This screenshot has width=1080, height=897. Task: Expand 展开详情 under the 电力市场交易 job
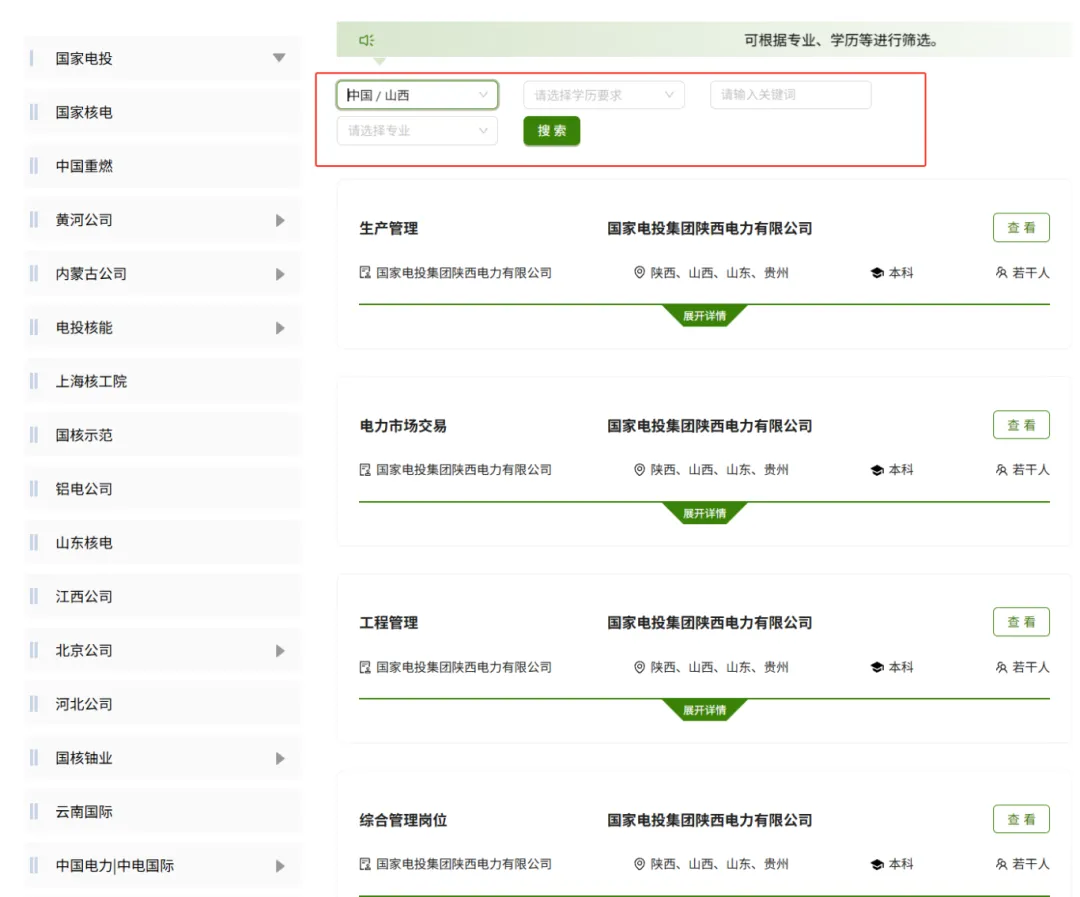704,513
